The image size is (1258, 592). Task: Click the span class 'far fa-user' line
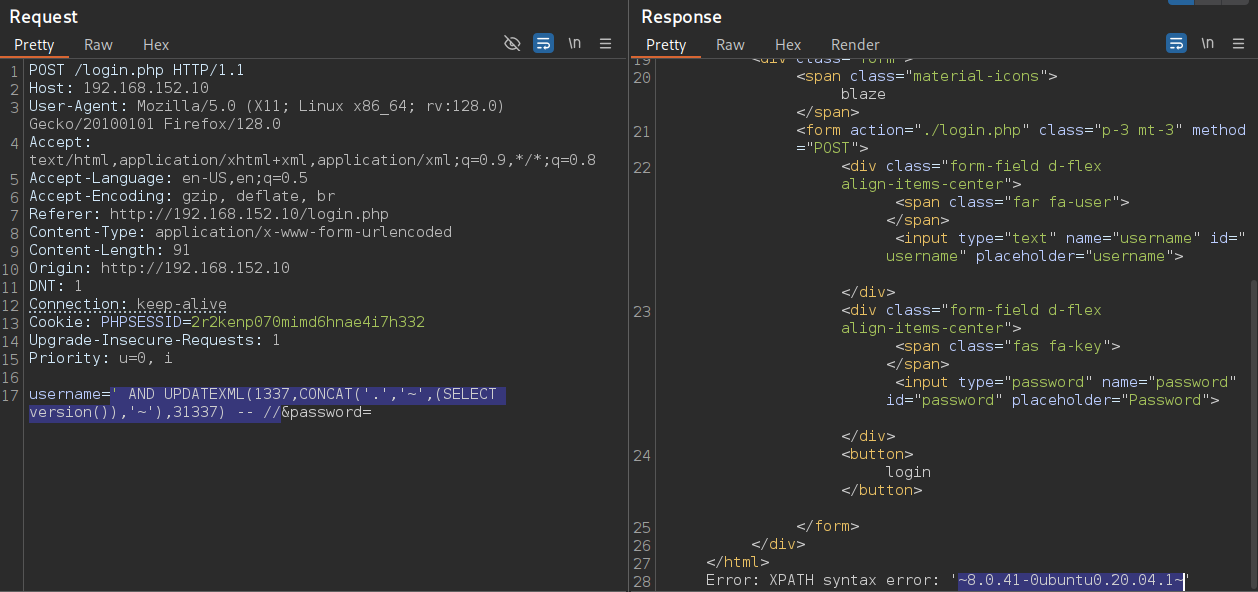pyautogui.click(x=1012, y=202)
